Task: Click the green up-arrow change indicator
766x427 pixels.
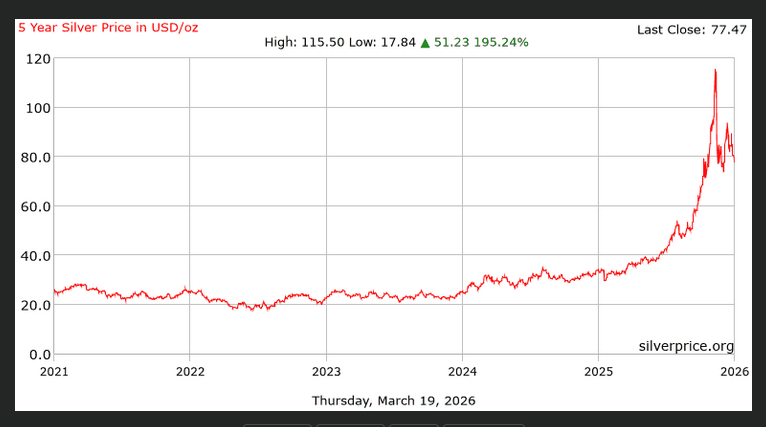Action: tap(425, 43)
